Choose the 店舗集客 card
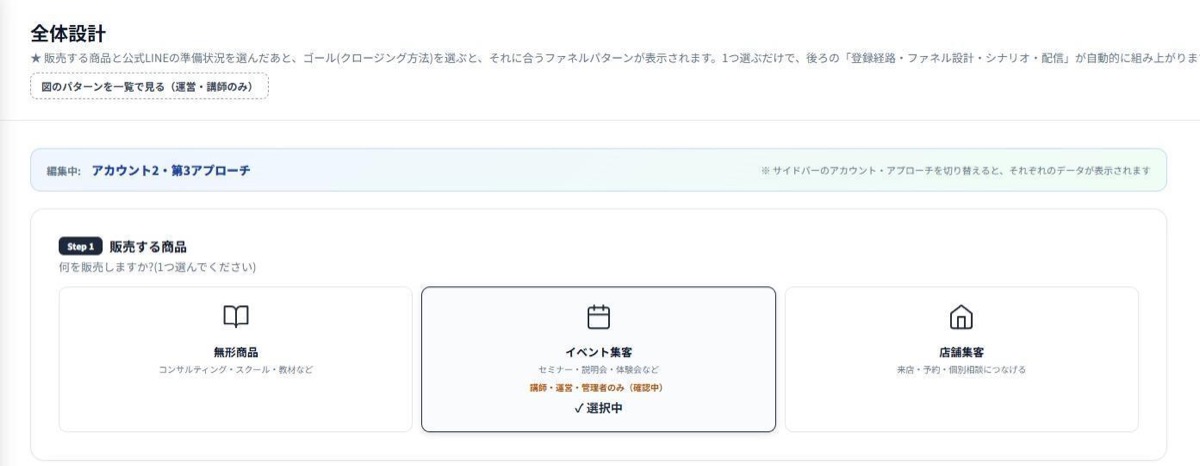Viewport: 1200px width, 466px height. pyautogui.click(x=961, y=359)
